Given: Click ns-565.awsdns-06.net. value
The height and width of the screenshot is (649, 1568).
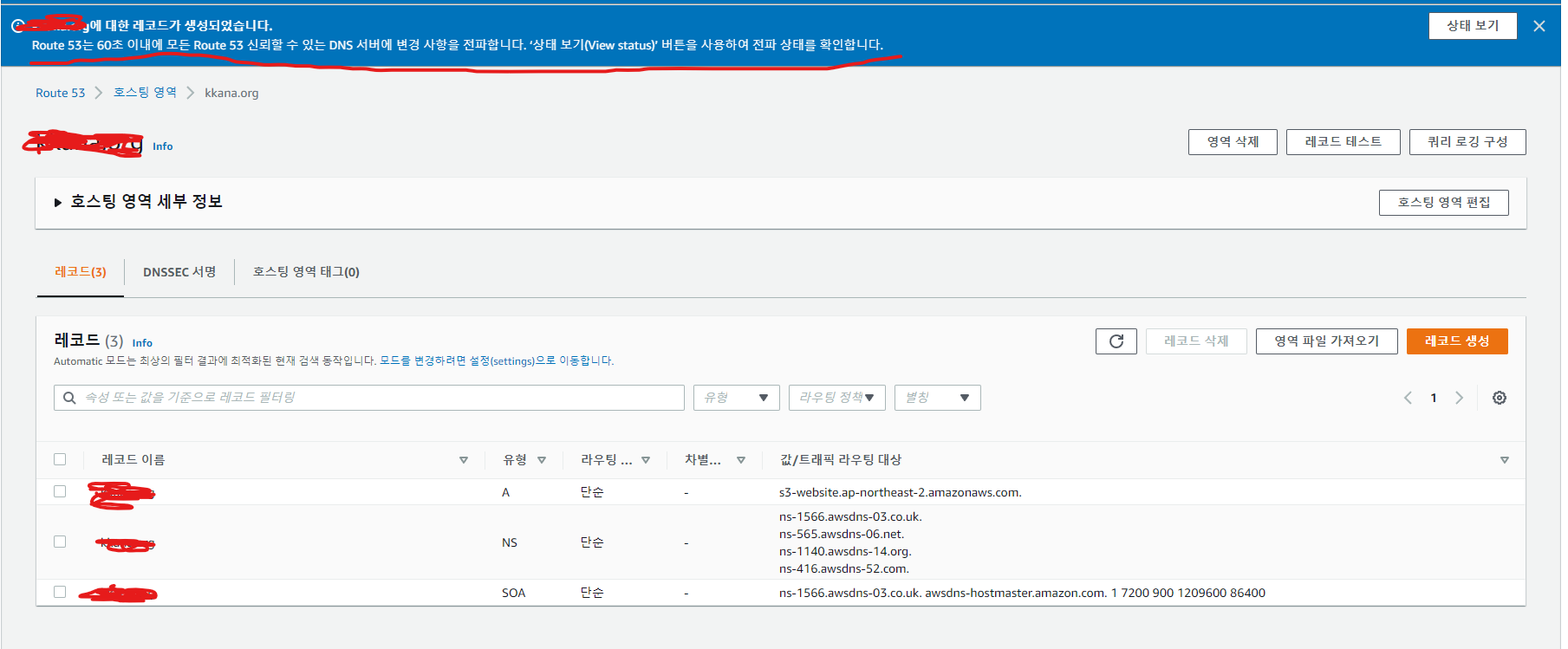Looking at the screenshot, I should [x=841, y=534].
